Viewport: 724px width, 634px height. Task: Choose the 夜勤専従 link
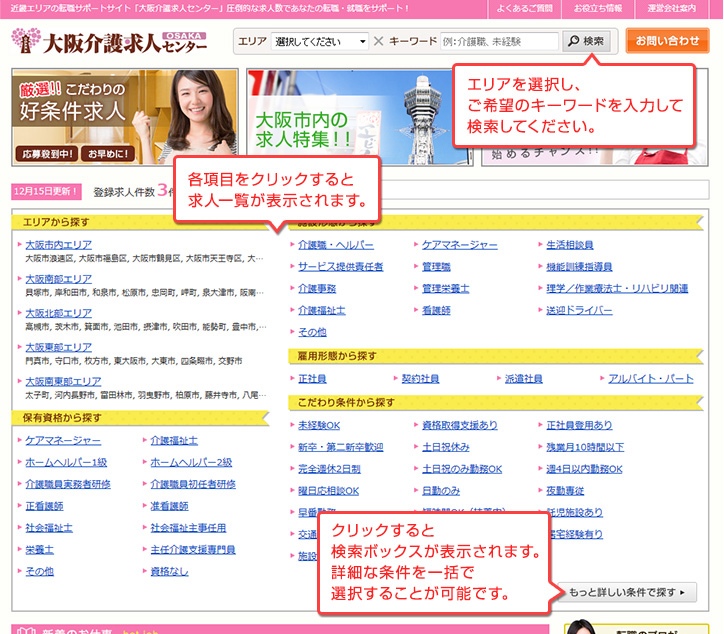tap(565, 490)
